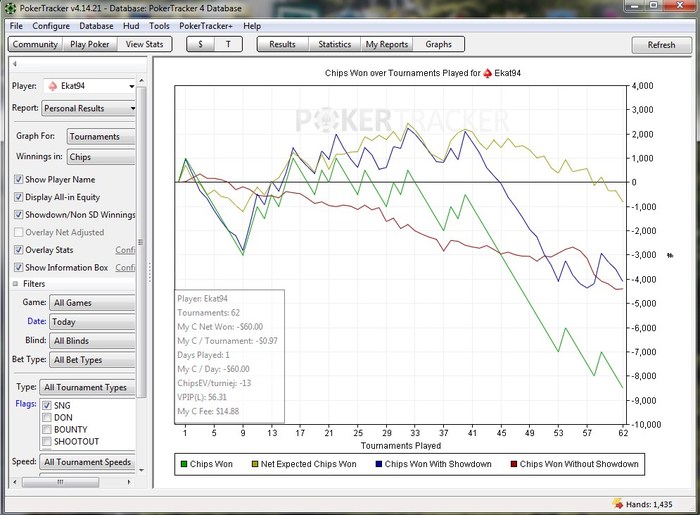This screenshot has width=700, height=515.
Task: Open the Blind filter All Blinds
Action: tap(92, 341)
